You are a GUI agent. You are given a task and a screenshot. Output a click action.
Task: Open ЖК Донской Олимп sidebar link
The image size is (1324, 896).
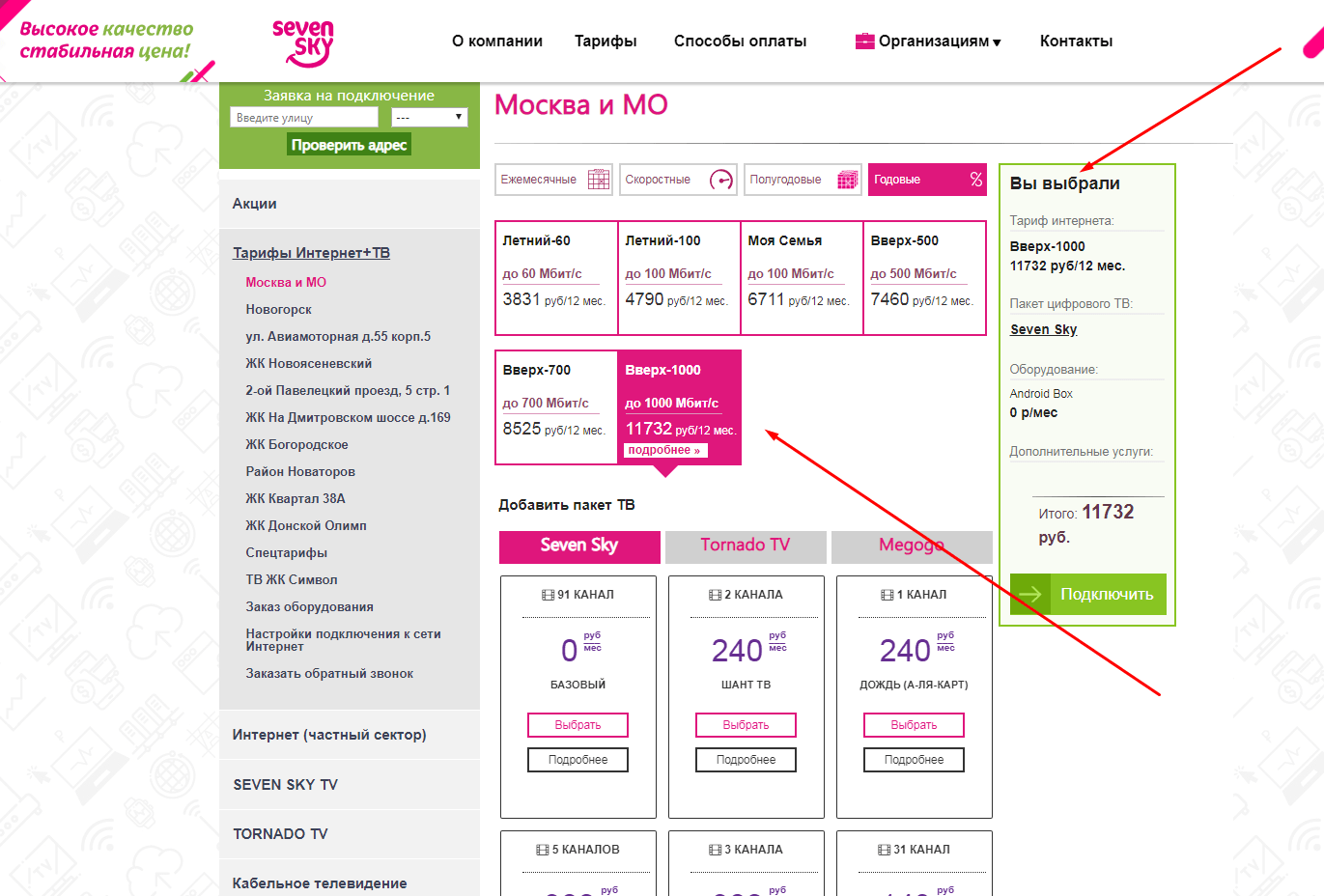point(306,526)
